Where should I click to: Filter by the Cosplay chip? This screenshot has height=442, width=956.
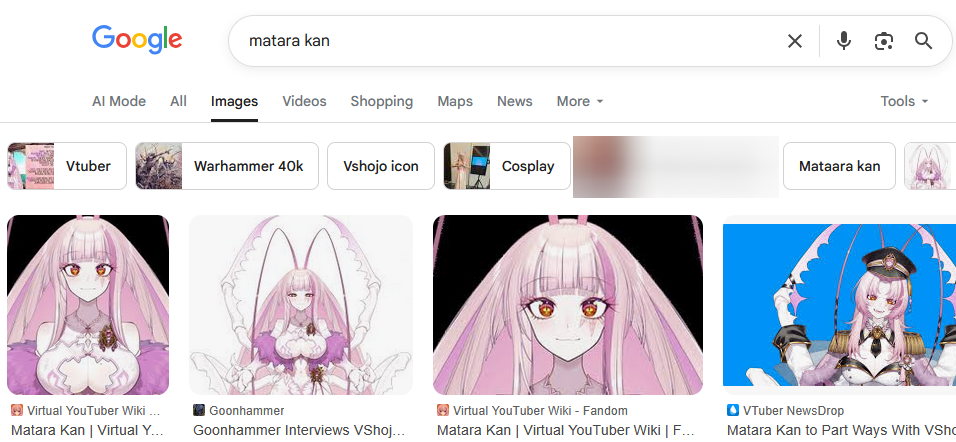(x=507, y=166)
